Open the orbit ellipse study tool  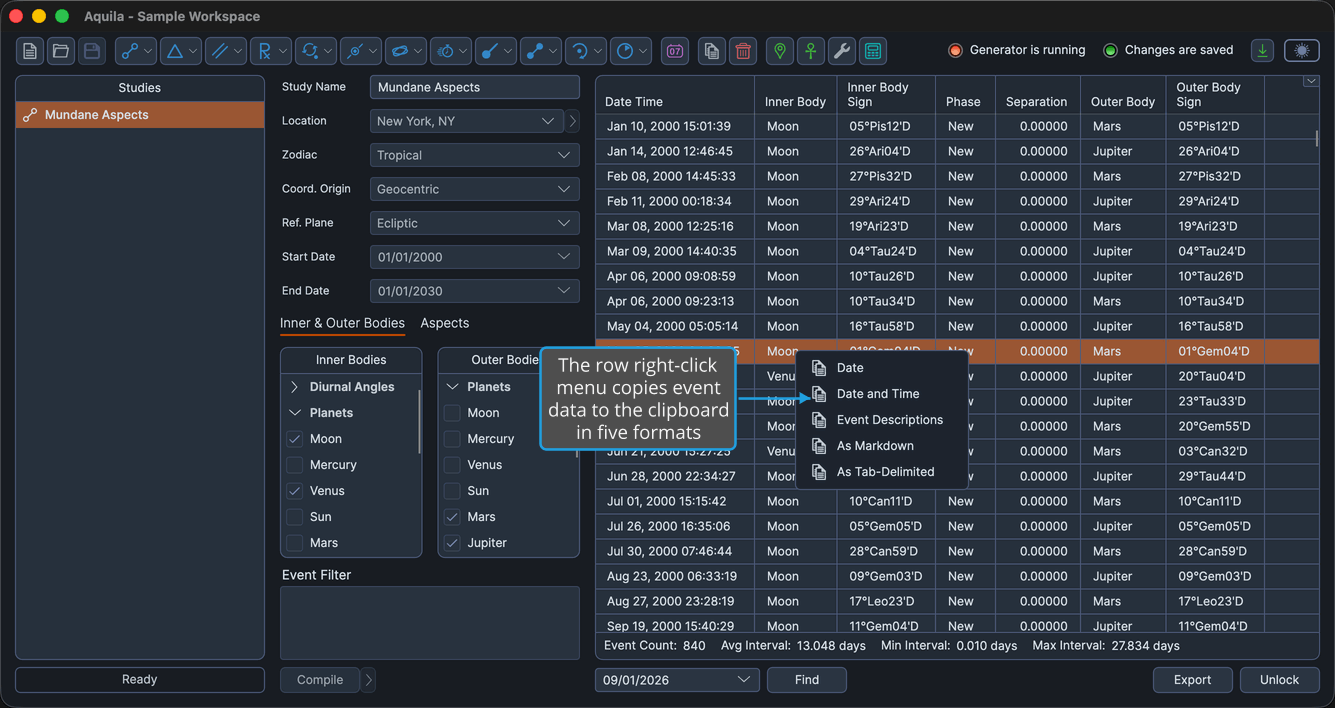pos(406,51)
